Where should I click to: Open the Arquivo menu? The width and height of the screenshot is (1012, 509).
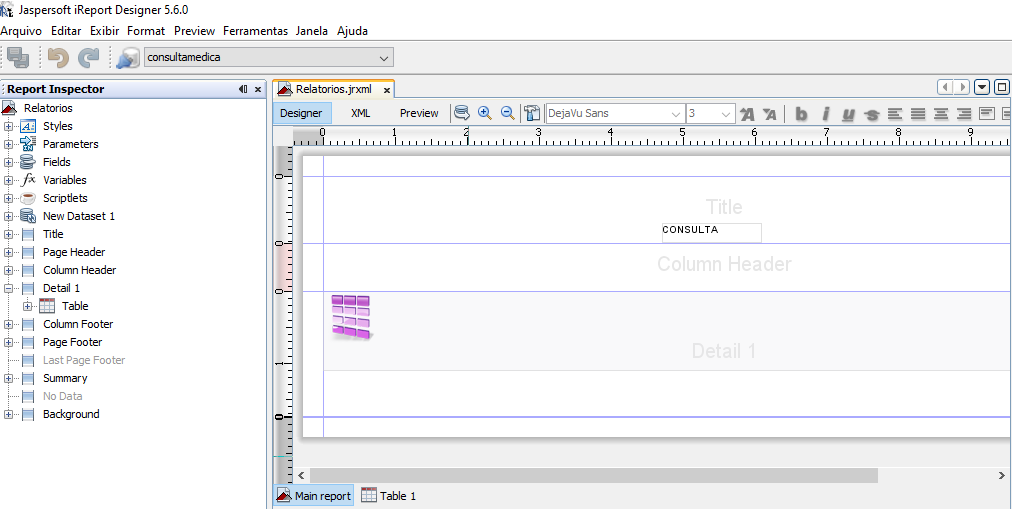coord(21,31)
